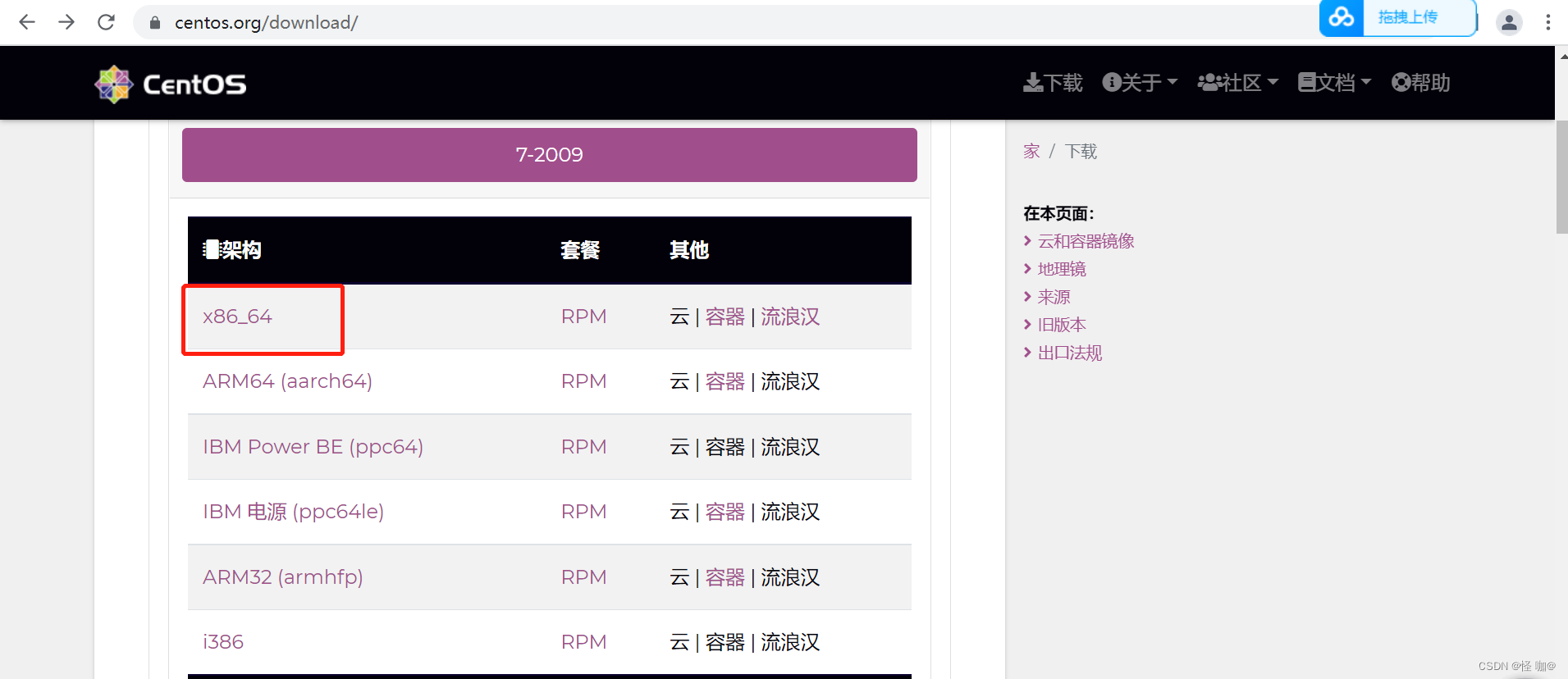The height and width of the screenshot is (679, 1568).
Task: Click the padlock site info icon
Action: [x=154, y=23]
